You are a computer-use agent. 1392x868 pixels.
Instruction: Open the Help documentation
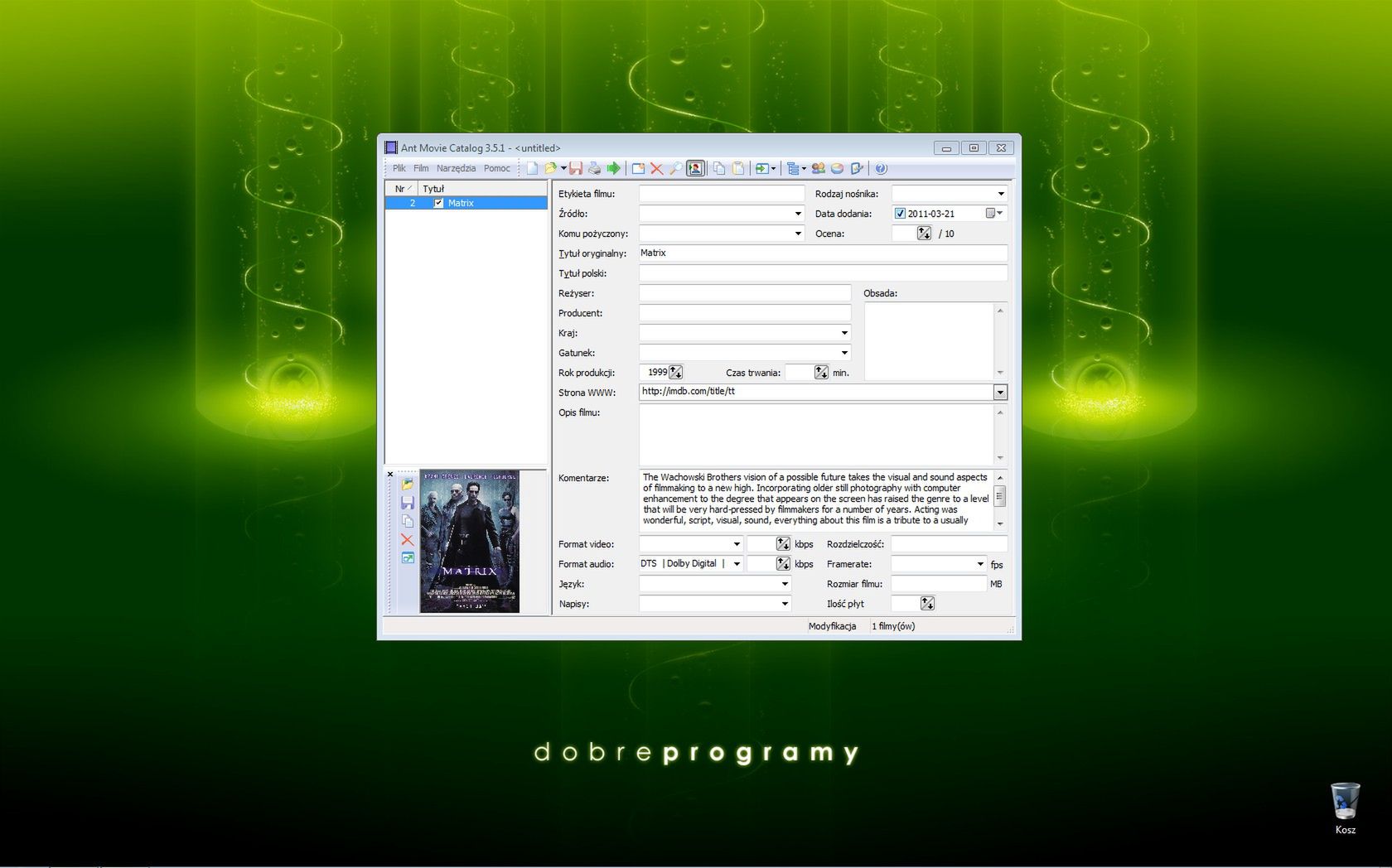pyautogui.click(x=880, y=168)
